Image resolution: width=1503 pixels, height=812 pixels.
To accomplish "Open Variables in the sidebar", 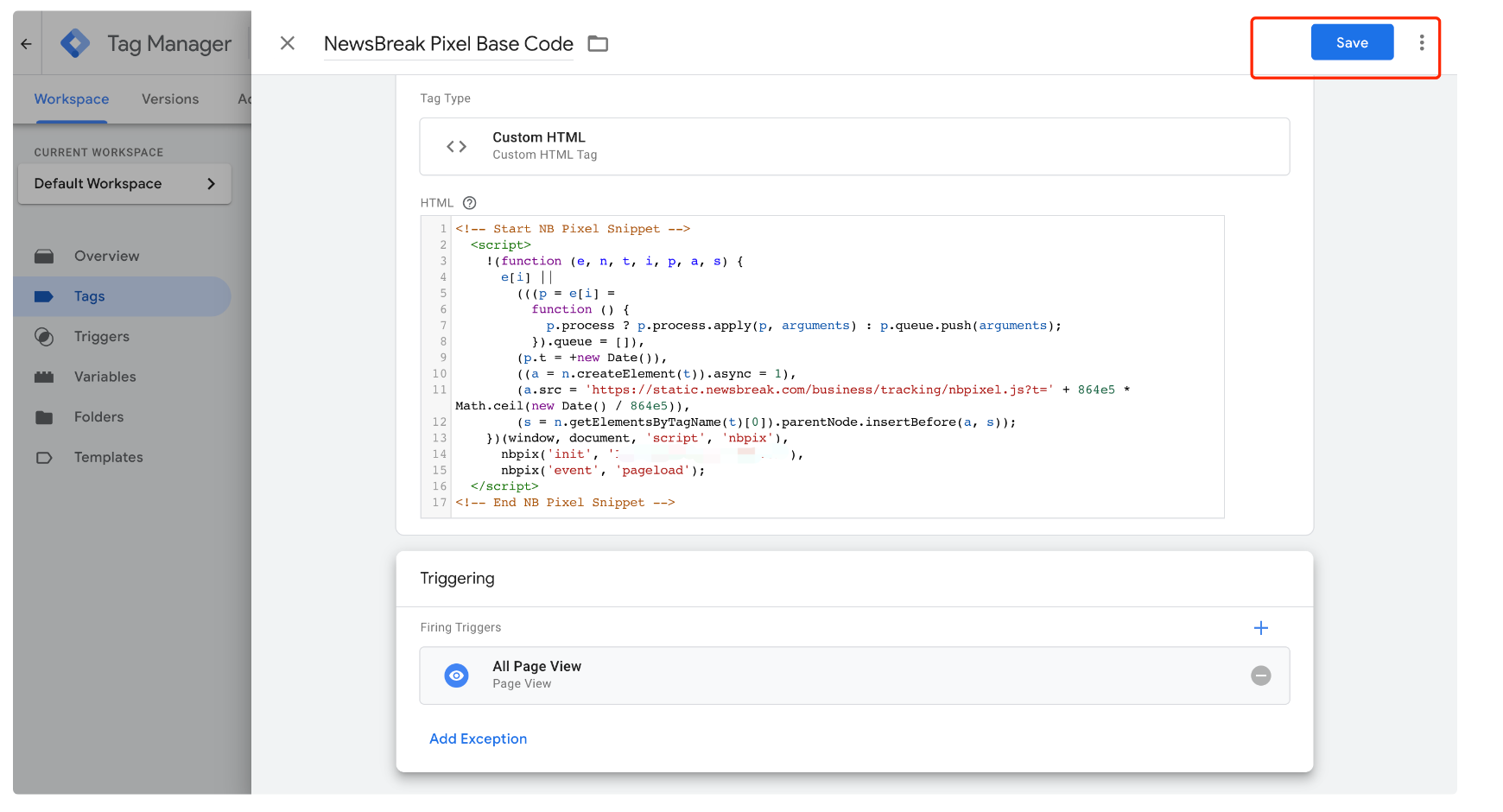I will click(105, 377).
